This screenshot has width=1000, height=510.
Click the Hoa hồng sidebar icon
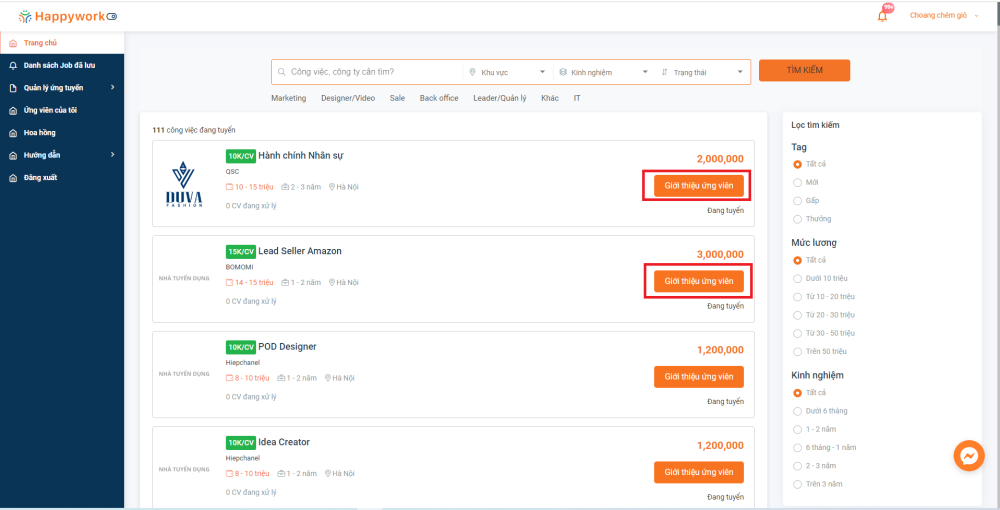tap(13, 133)
